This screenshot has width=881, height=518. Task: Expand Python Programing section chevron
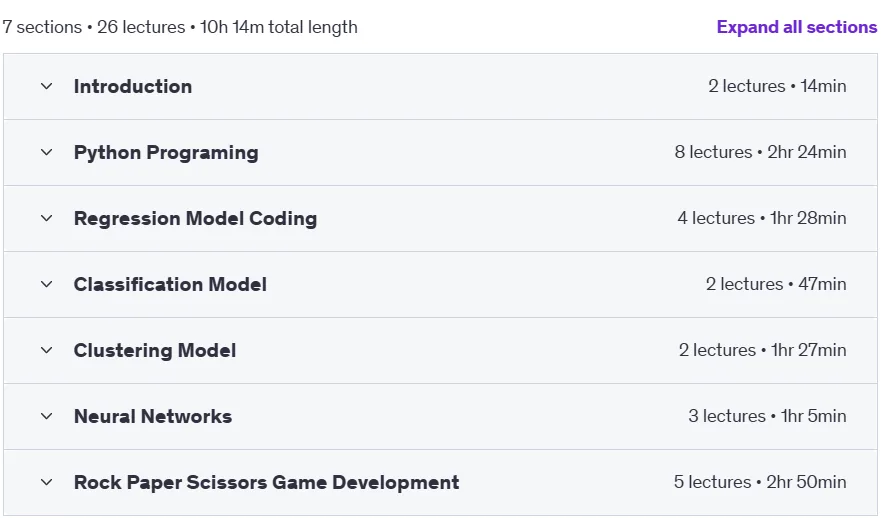47,152
